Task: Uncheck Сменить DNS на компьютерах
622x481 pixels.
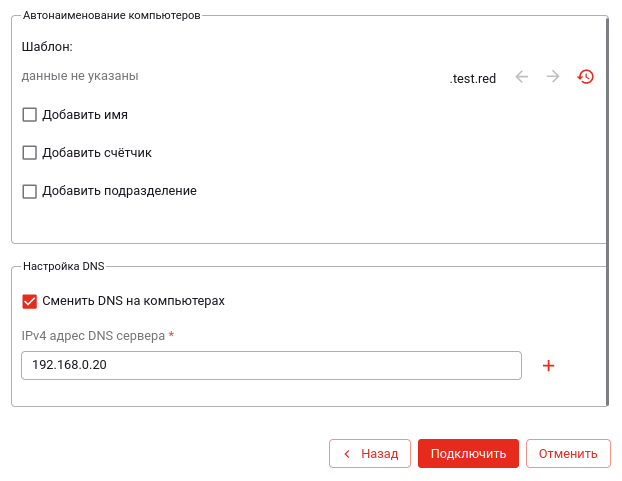Action: coord(30,301)
